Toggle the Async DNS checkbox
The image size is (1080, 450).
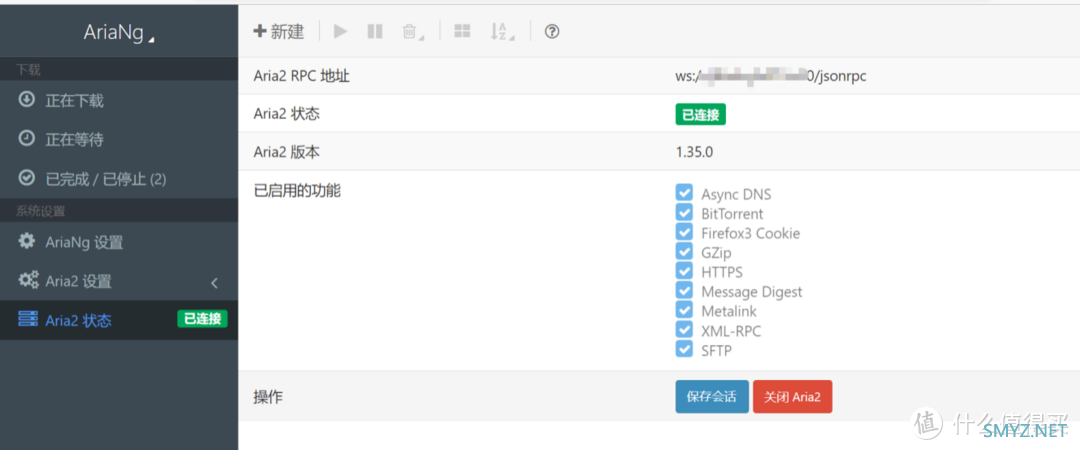click(684, 193)
